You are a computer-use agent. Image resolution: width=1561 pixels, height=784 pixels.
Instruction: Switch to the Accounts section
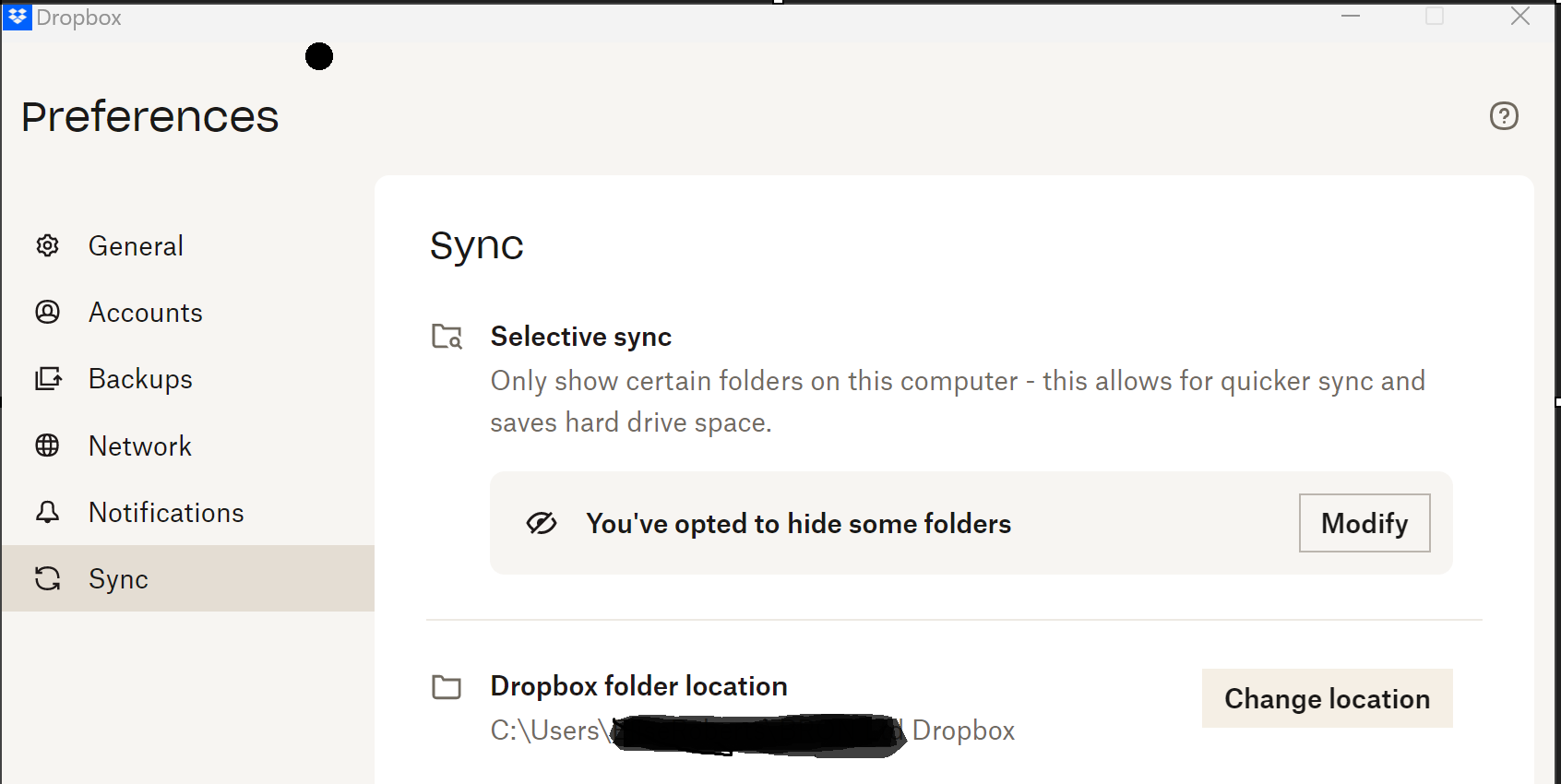(145, 313)
